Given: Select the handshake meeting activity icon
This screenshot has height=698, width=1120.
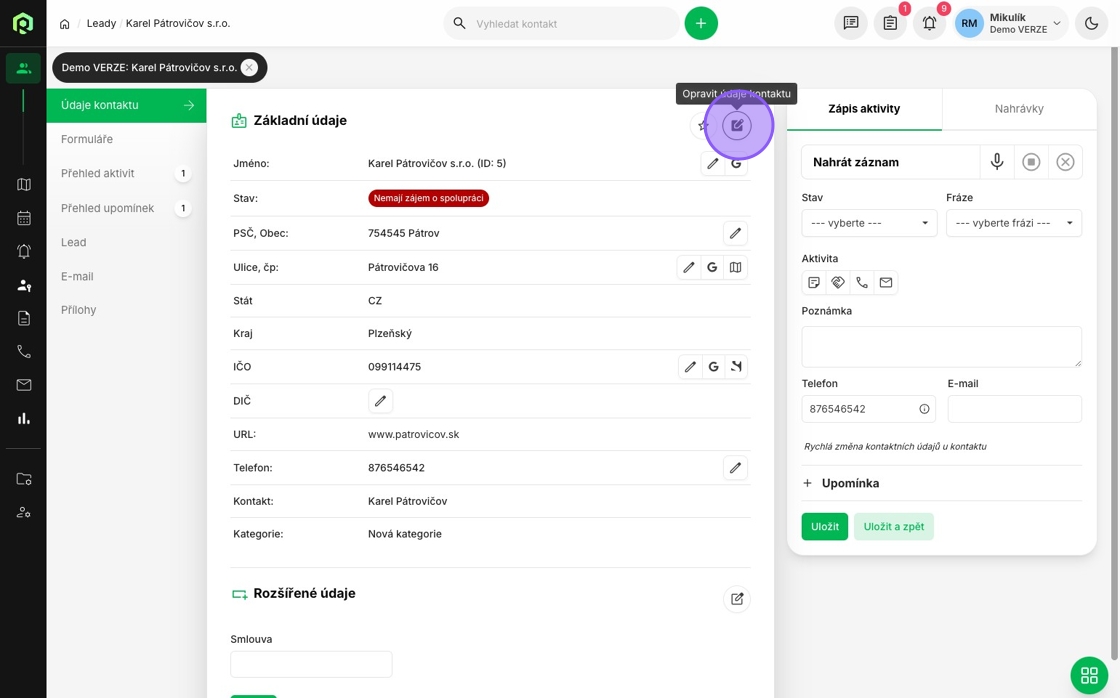Looking at the screenshot, I should pos(838,283).
